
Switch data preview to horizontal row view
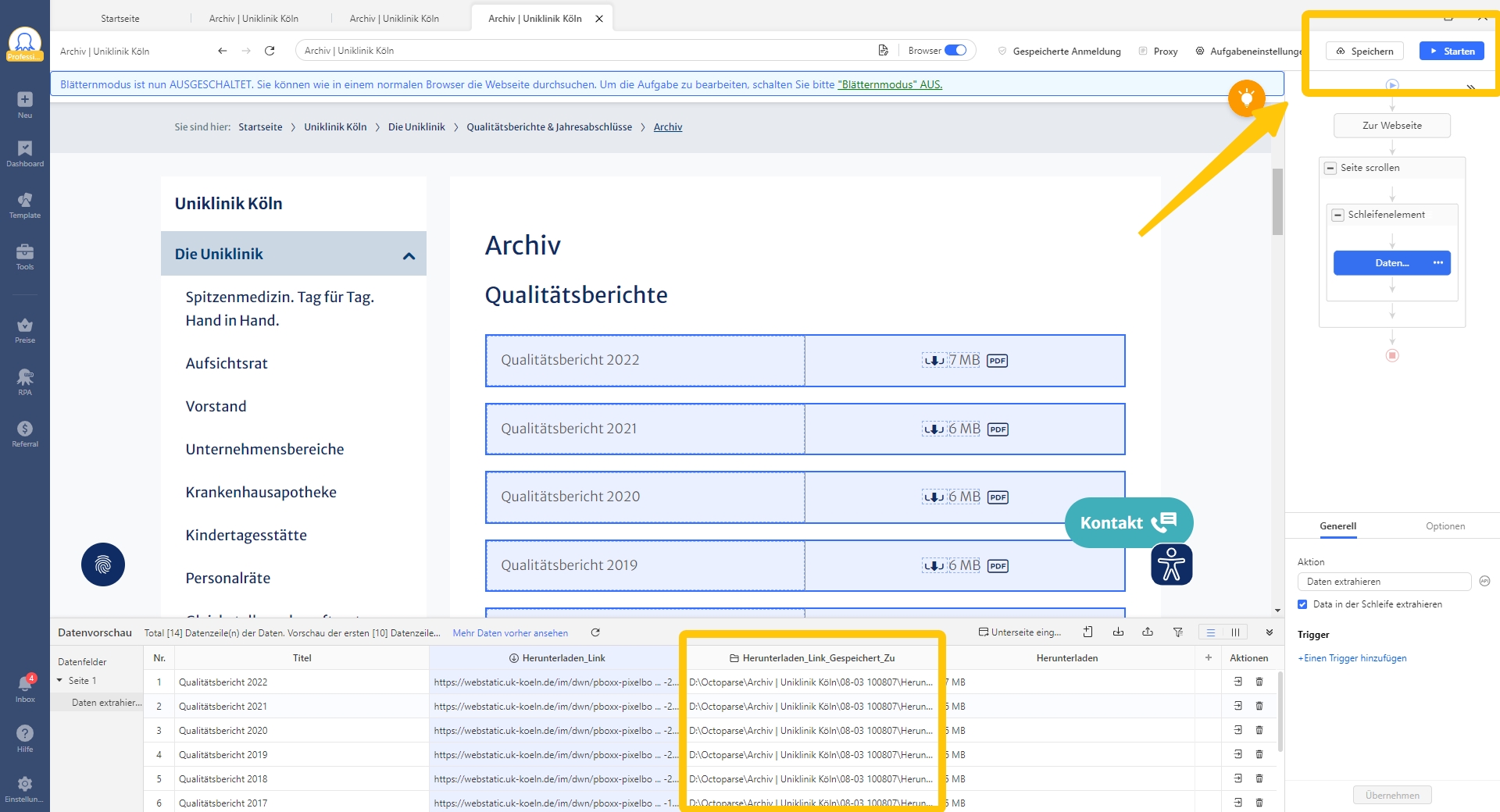(x=1211, y=632)
